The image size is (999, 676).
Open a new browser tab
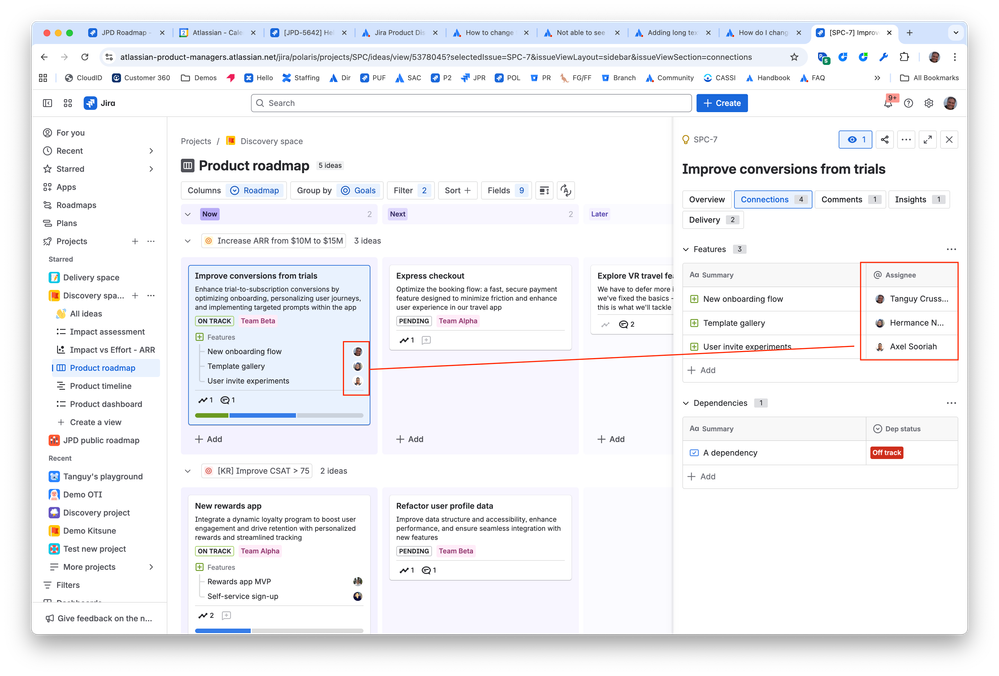coord(909,32)
